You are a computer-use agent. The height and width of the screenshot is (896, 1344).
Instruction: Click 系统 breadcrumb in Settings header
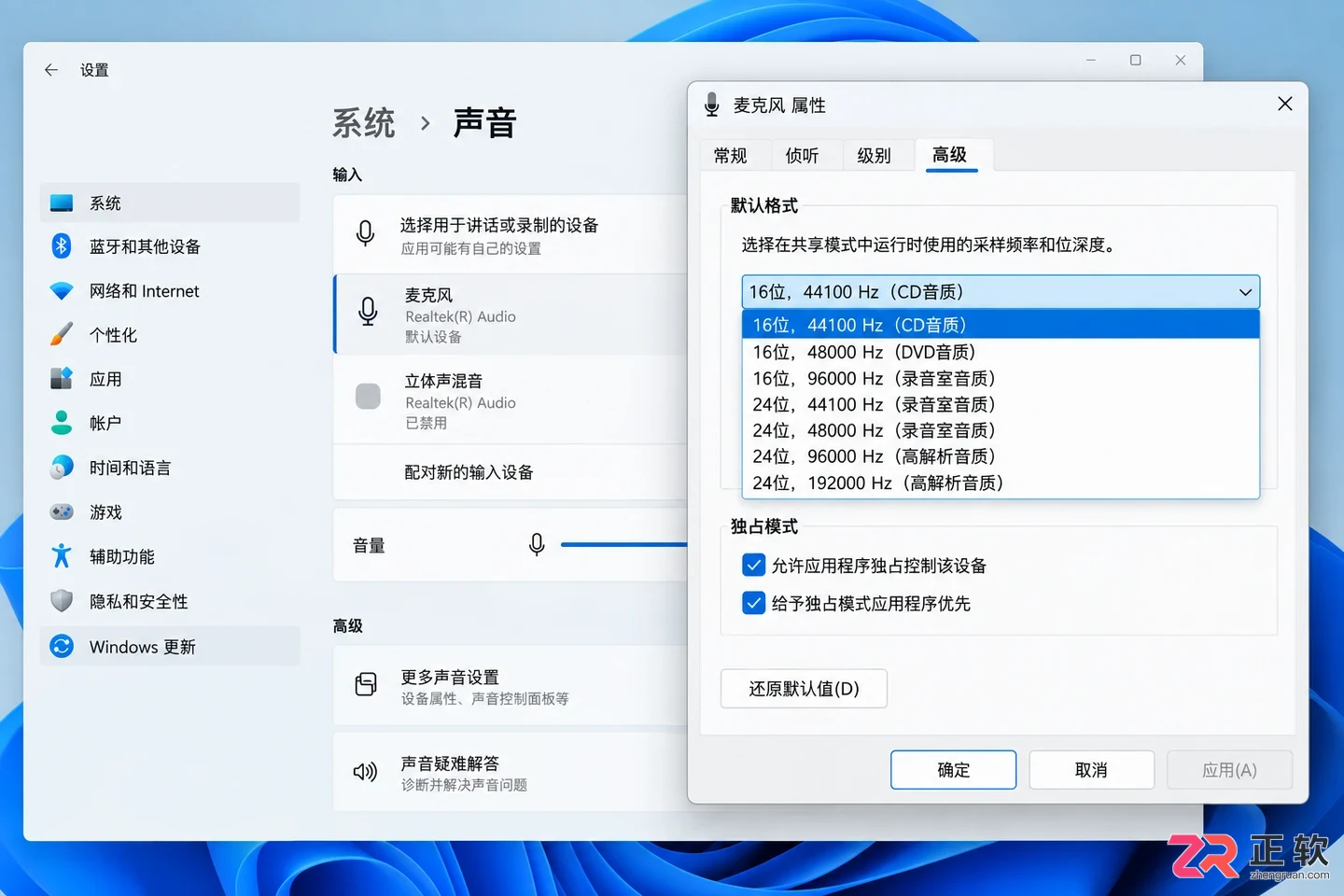[x=364, y=123]
